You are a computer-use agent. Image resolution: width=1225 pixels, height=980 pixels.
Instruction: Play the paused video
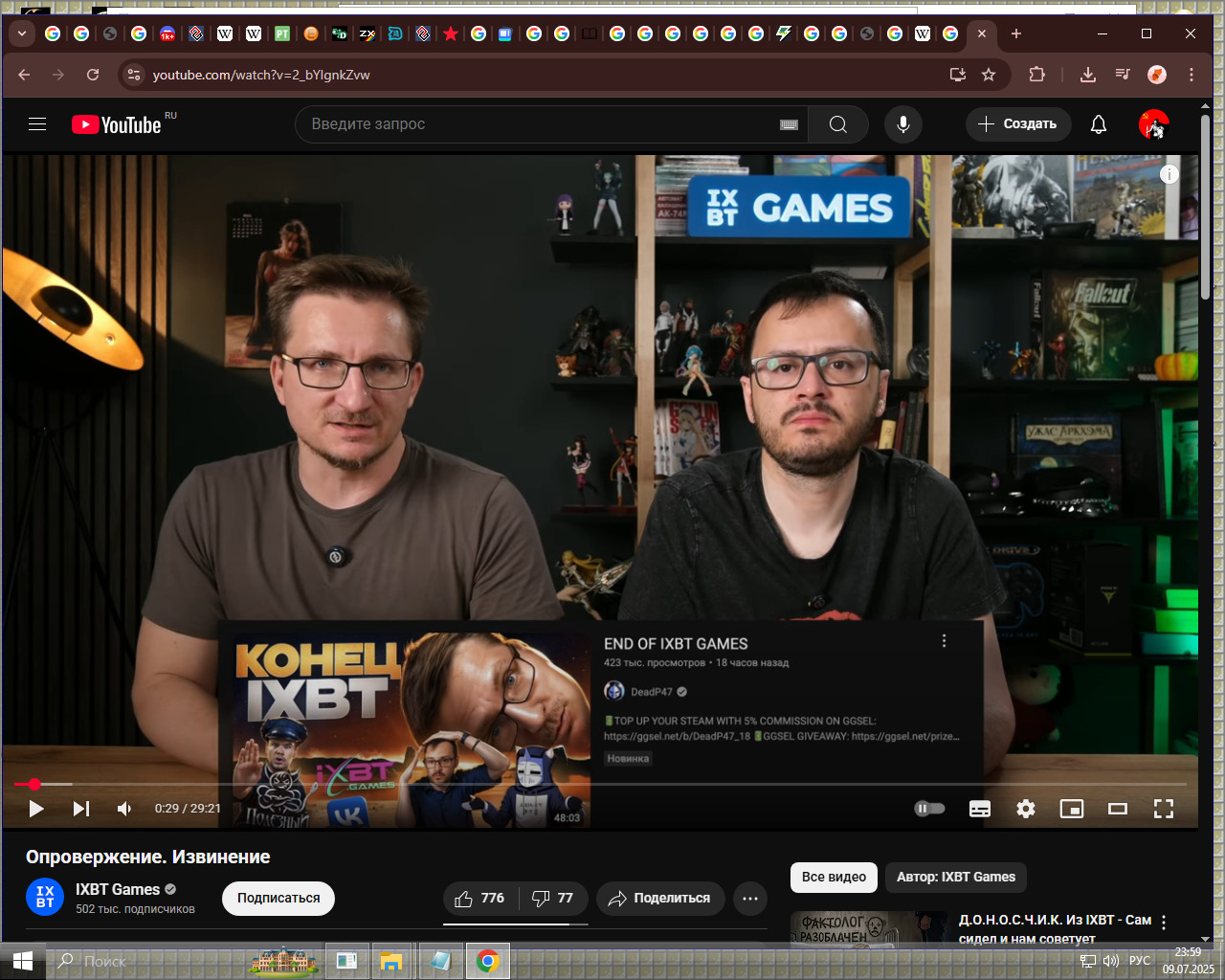pos(36,809)
